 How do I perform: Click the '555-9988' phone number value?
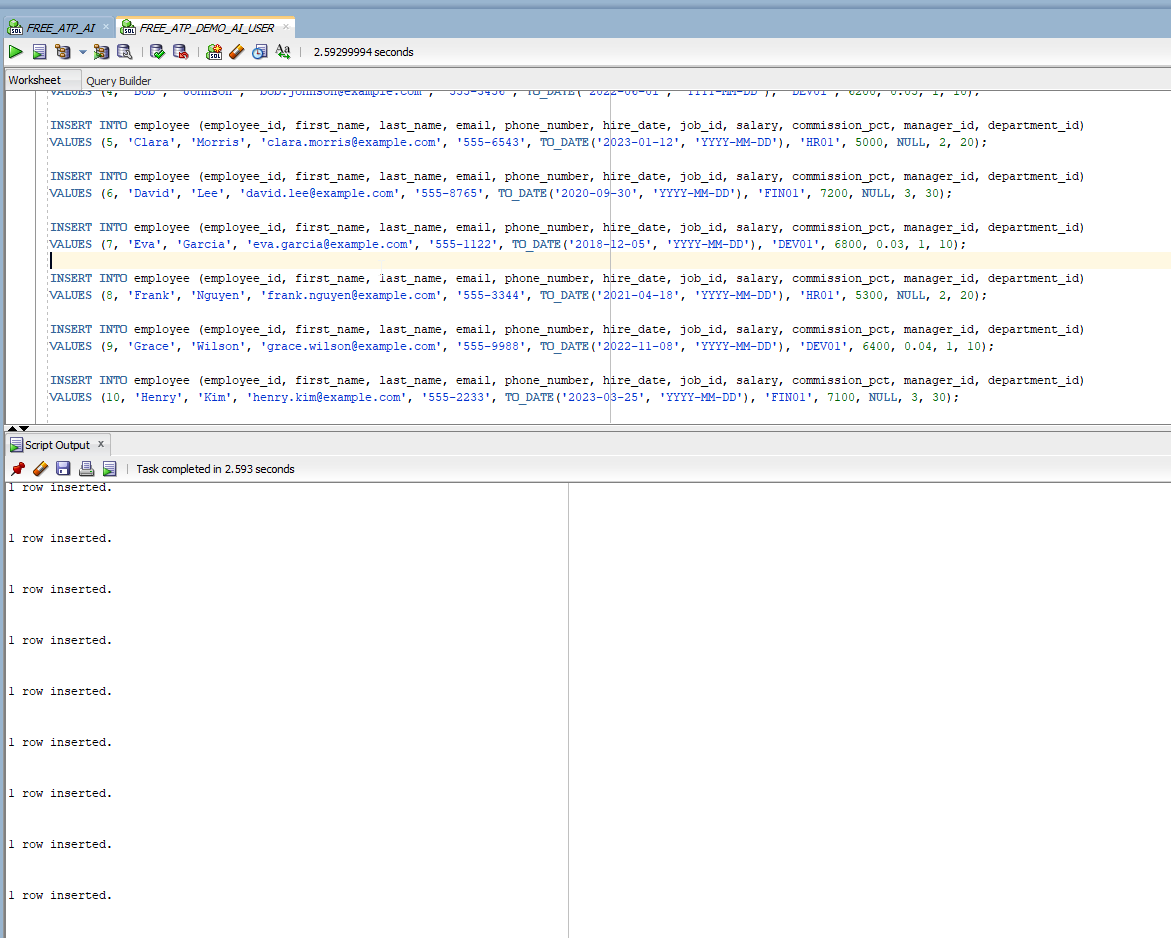pyautogui.click(x=491, y=346)
